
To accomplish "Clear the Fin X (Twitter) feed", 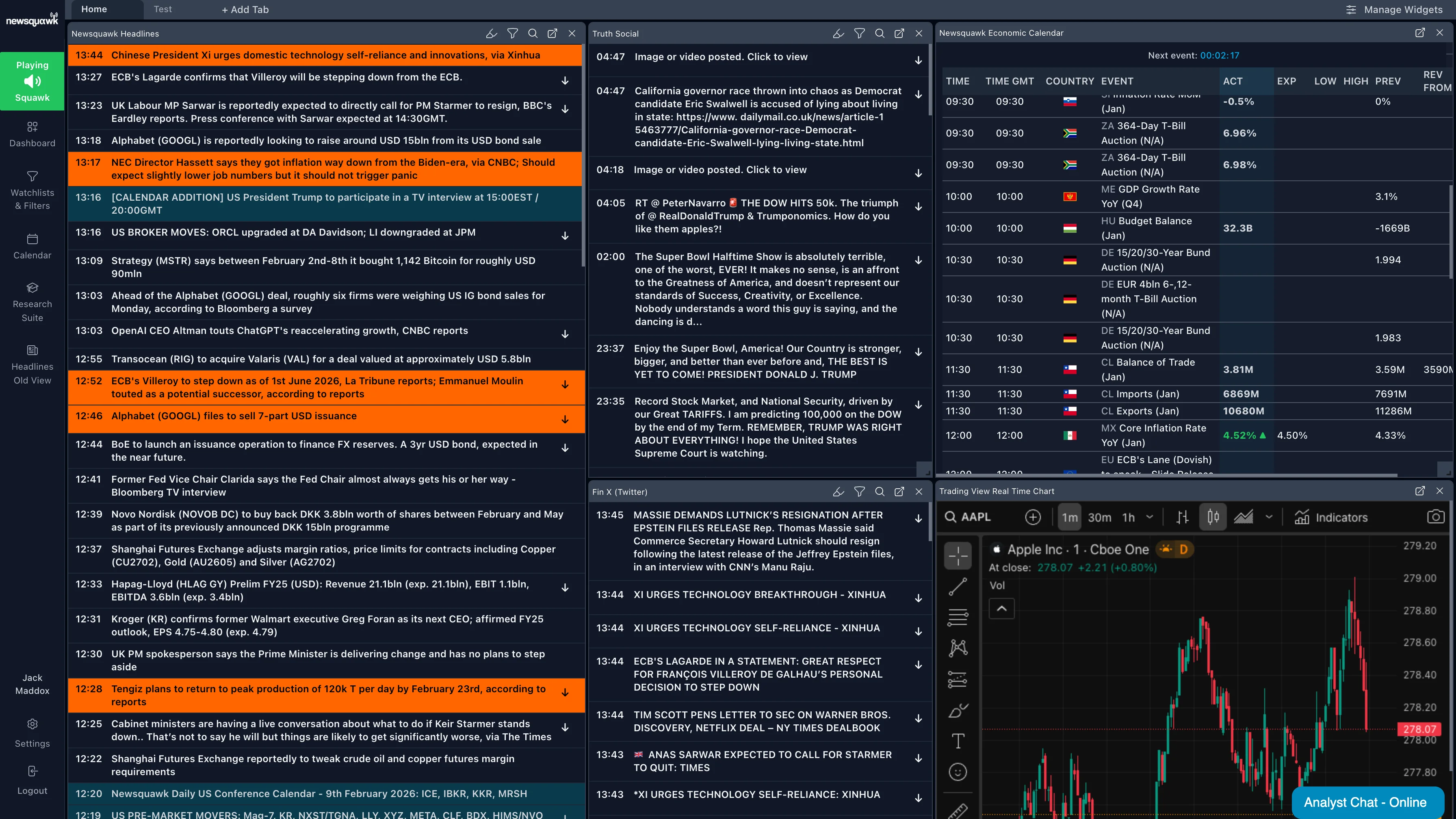I will pyautogui.click(x=838, y=492).
